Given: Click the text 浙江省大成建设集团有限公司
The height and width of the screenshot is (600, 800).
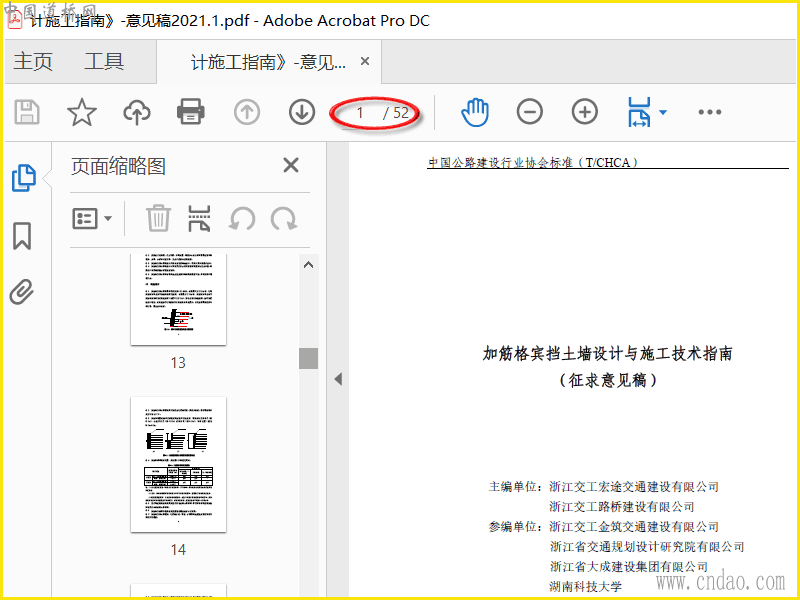Looking at the screenshot, I should pos(629,566).
